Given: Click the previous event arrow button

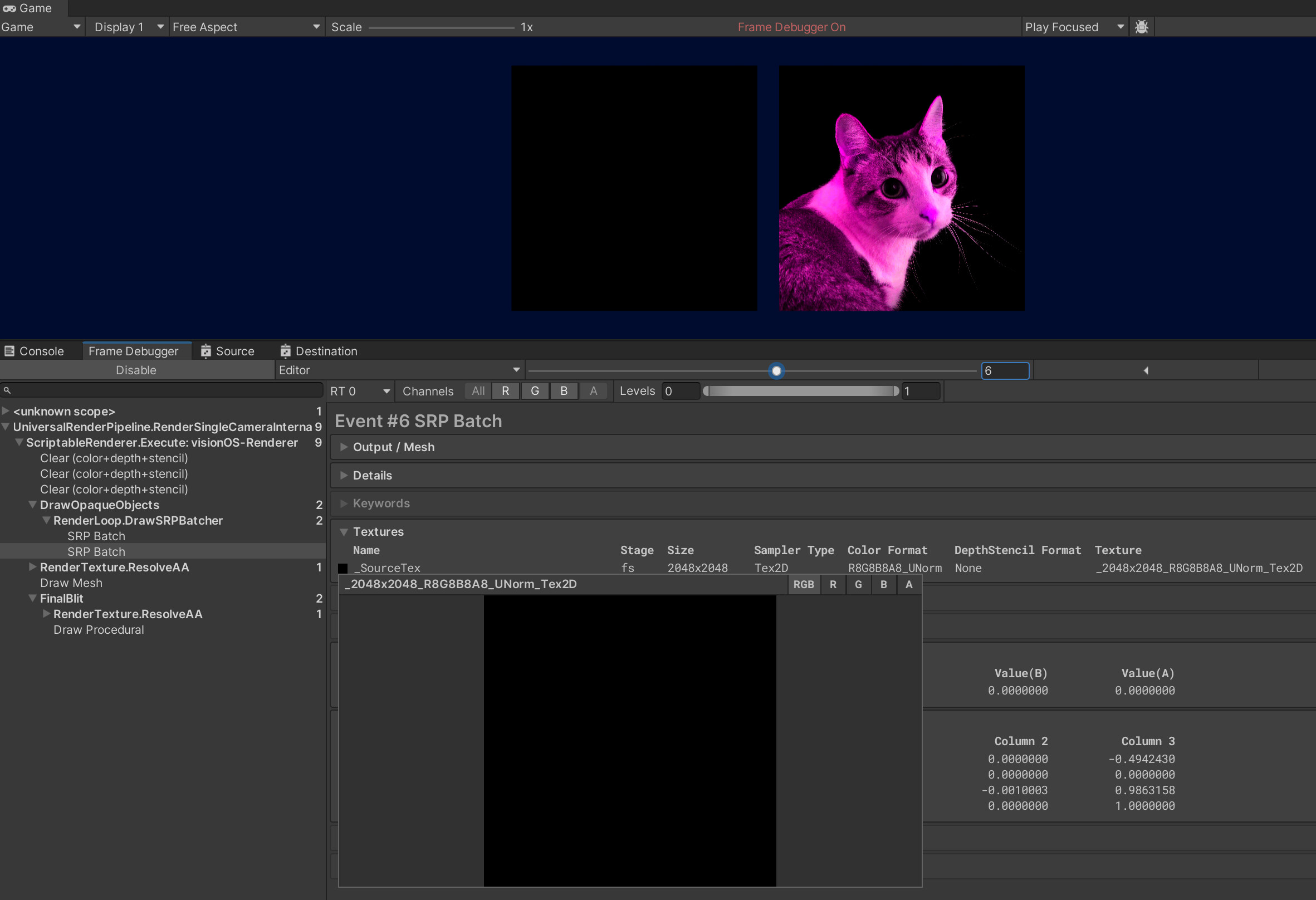Looking at the screenshot, I should (1146, 370).
